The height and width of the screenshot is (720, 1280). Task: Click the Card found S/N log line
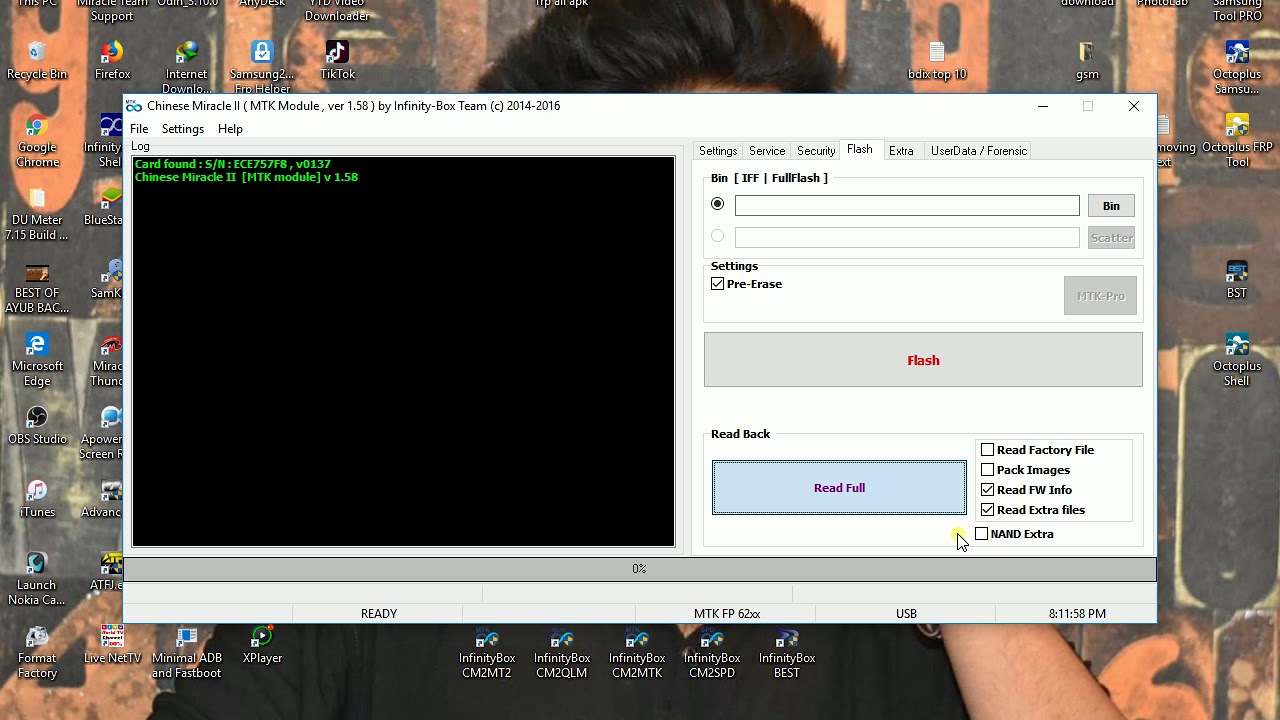pyautogui.click(x=232, y=164)
